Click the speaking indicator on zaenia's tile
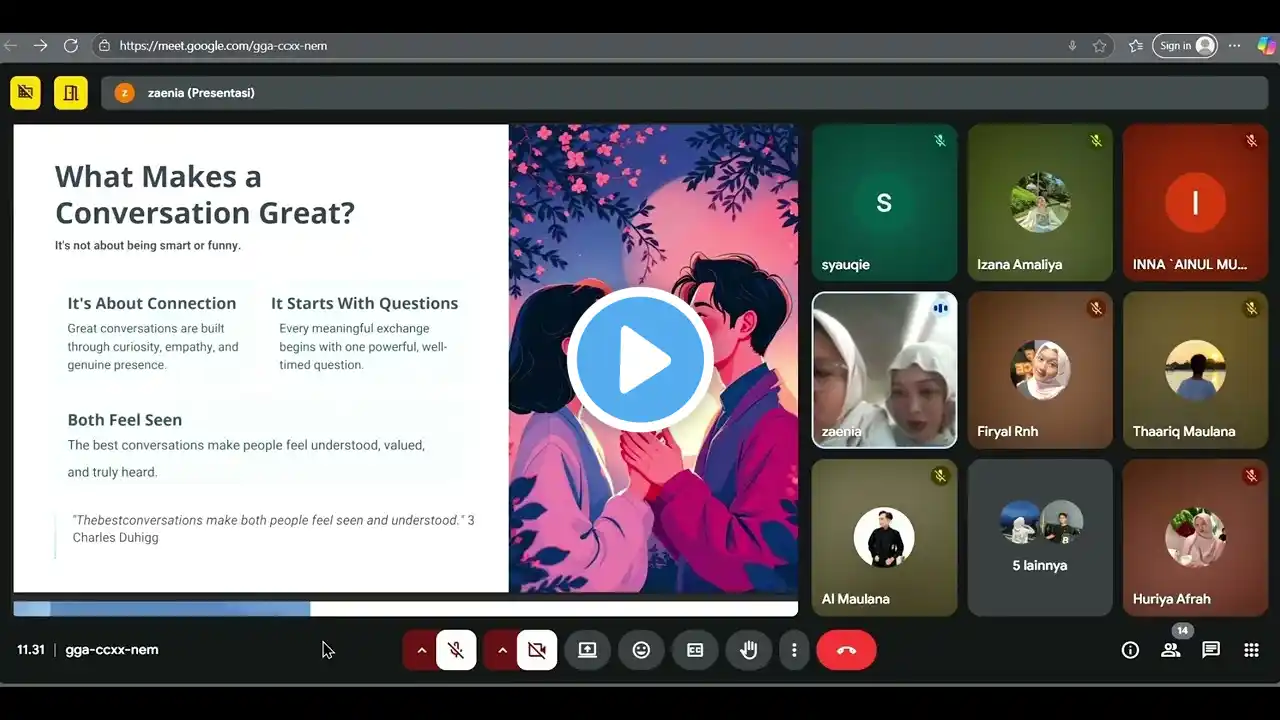Image resolution: width=1280 pixels, height=720 pixels. 940,309
